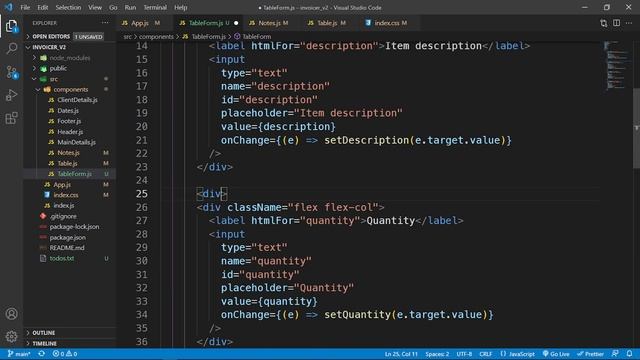Open the Extensions view
640x360 pixels.
point(11,118)
